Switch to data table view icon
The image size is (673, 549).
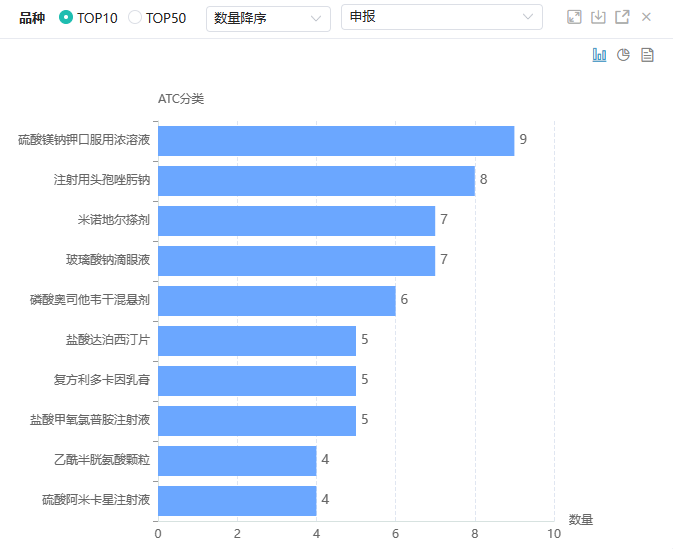pos(647,55)
